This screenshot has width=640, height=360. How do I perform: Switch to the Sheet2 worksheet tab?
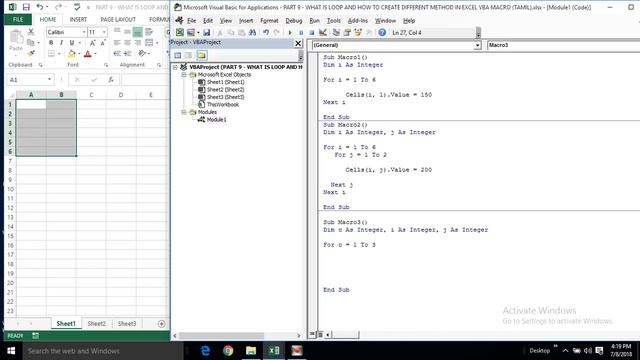(x=97, y=323)
